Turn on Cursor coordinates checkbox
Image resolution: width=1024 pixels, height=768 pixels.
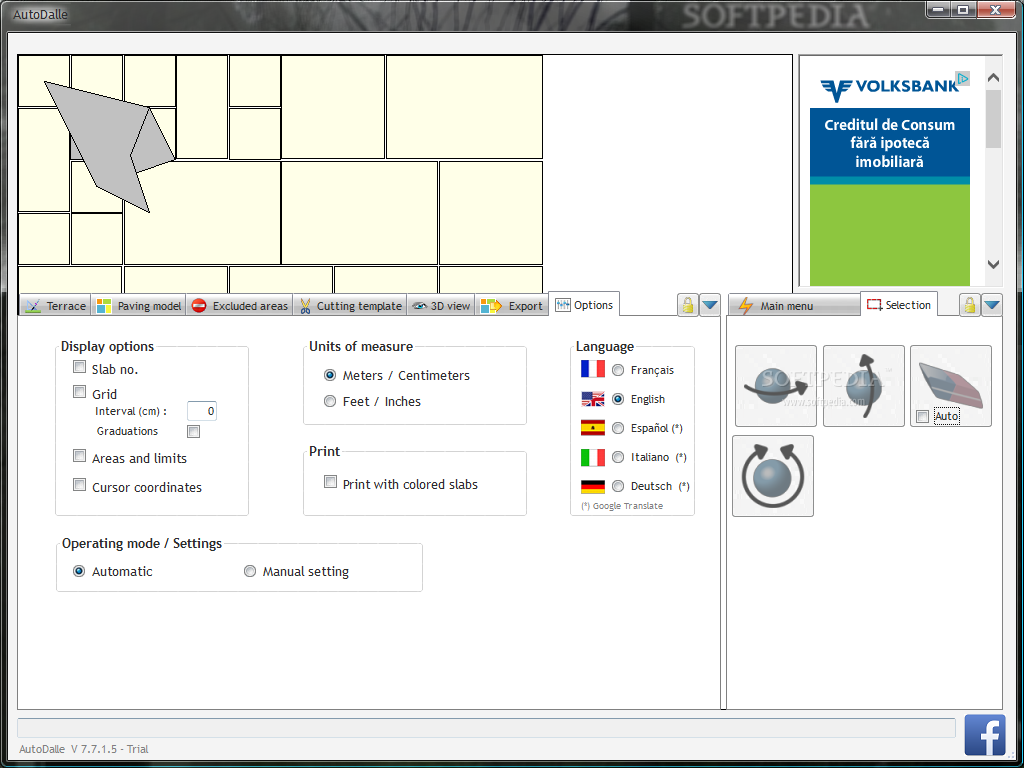(80, 485)
